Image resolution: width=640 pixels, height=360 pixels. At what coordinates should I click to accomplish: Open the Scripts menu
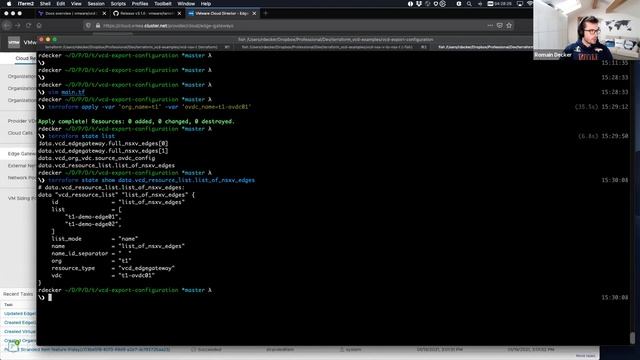118,4
